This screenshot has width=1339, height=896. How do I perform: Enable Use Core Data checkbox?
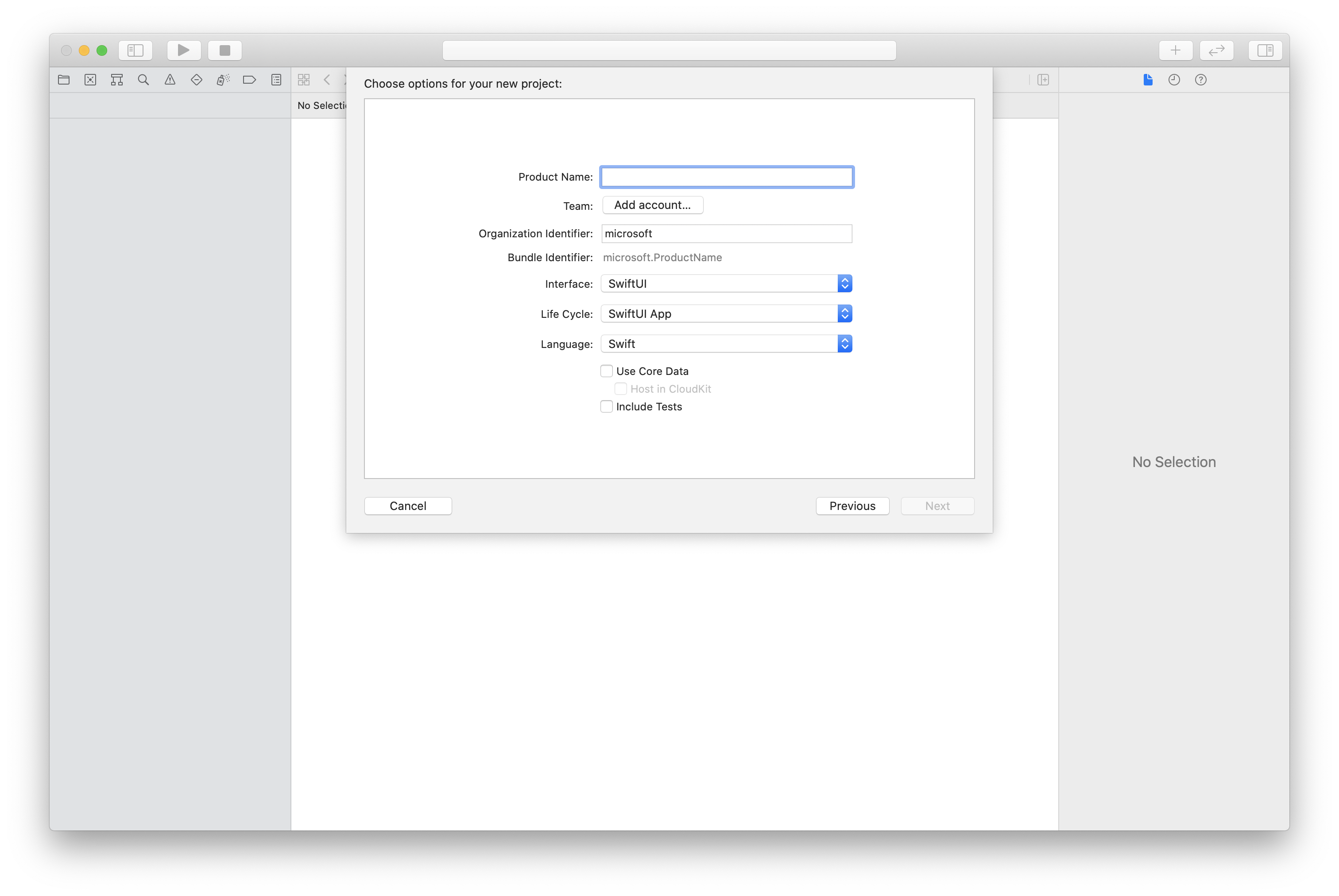coord(607,371)
